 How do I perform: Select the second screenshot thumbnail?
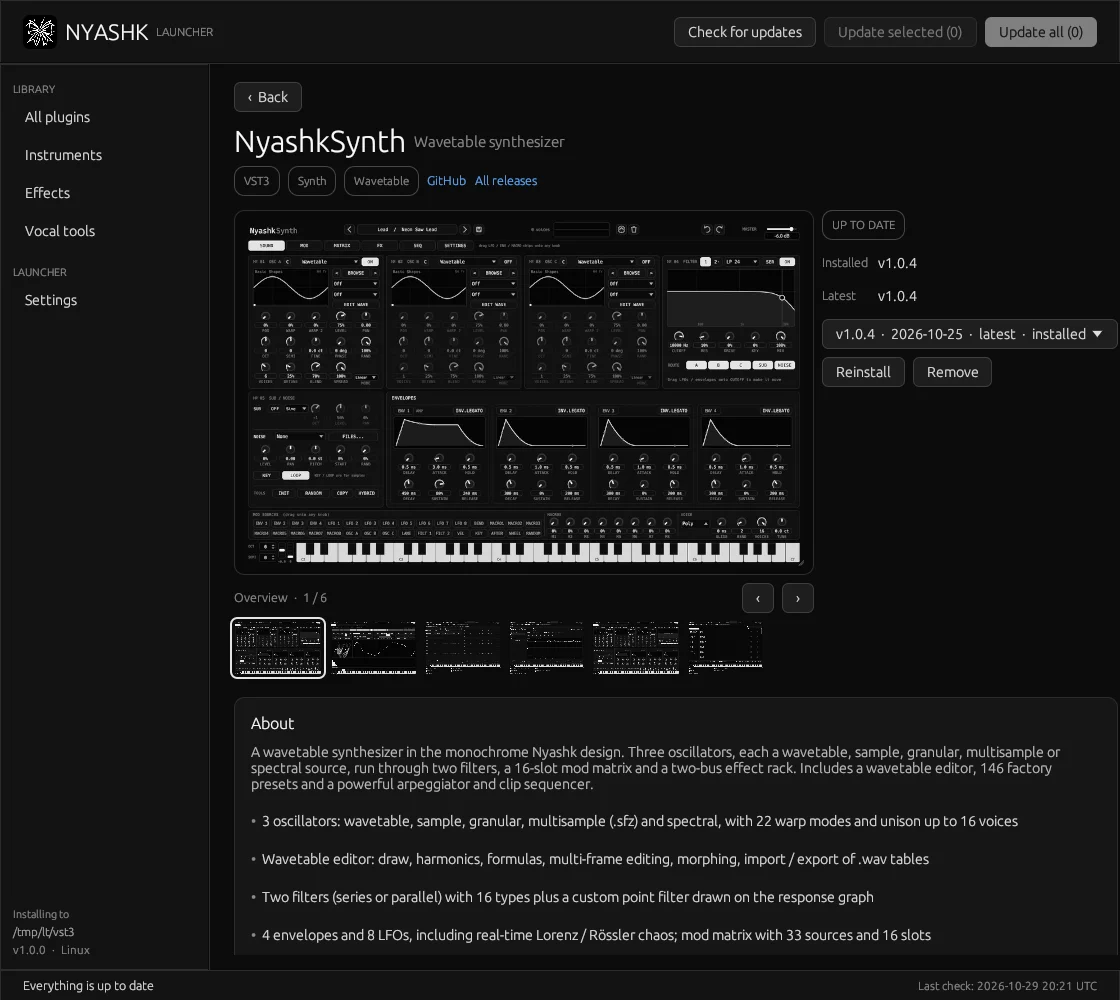pyautogui.click(x=373, y=648)
